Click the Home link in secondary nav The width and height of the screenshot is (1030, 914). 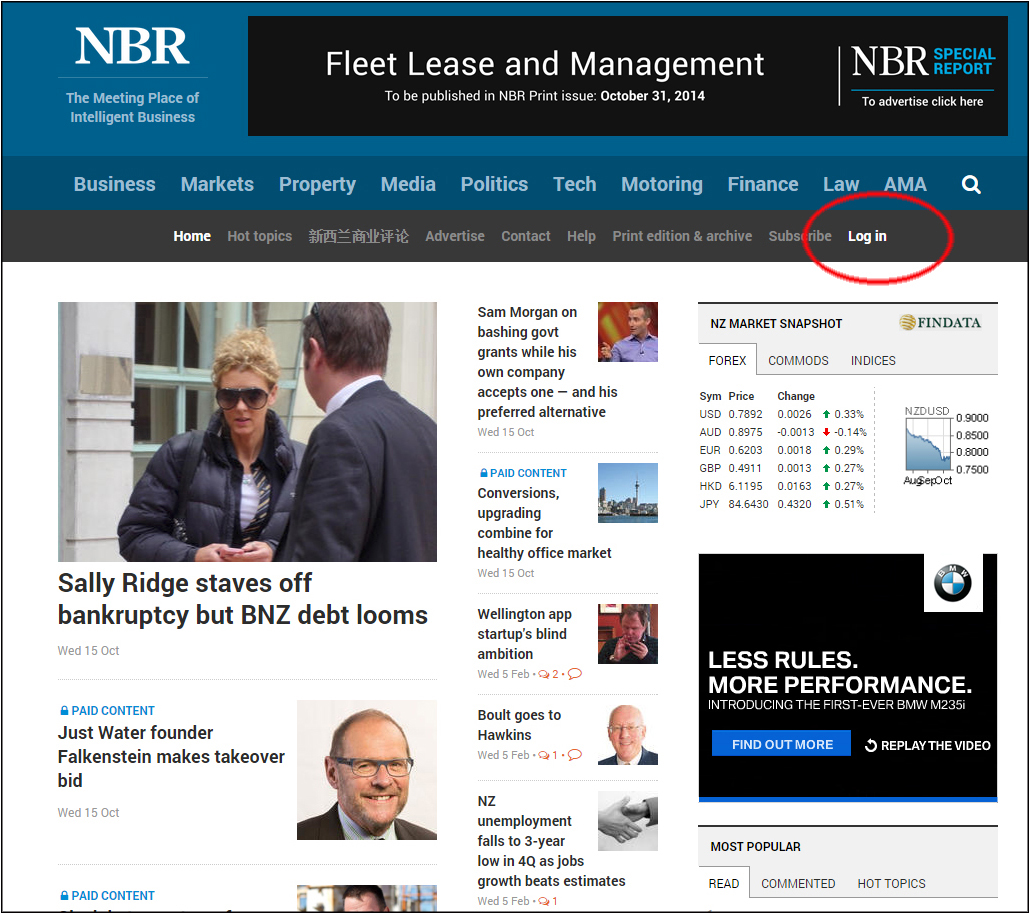click(x=192, y=236)
